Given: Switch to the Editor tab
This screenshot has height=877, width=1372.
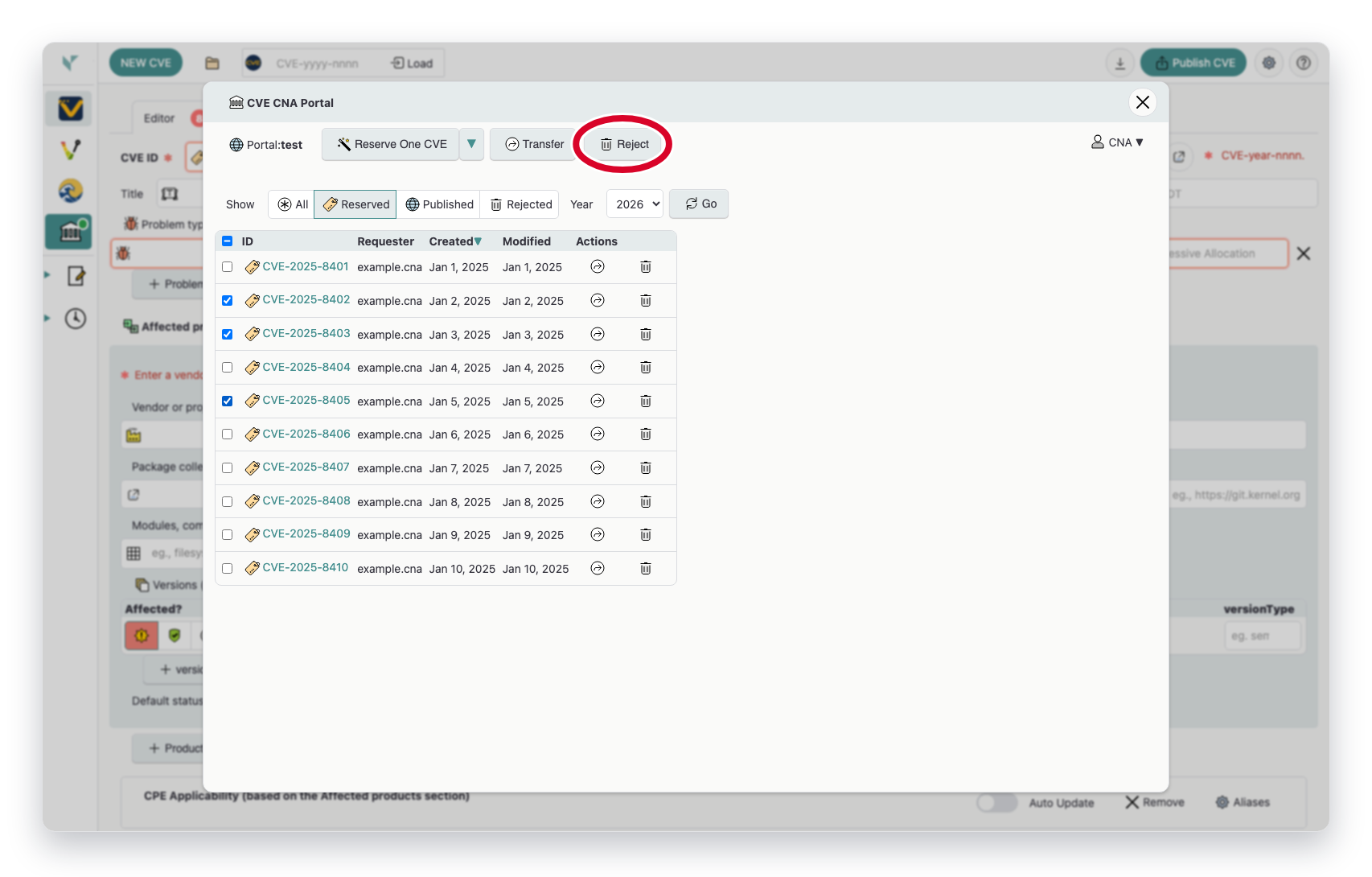Looking at the screenshot, I should pyautogui.click(x=159, y=118).
